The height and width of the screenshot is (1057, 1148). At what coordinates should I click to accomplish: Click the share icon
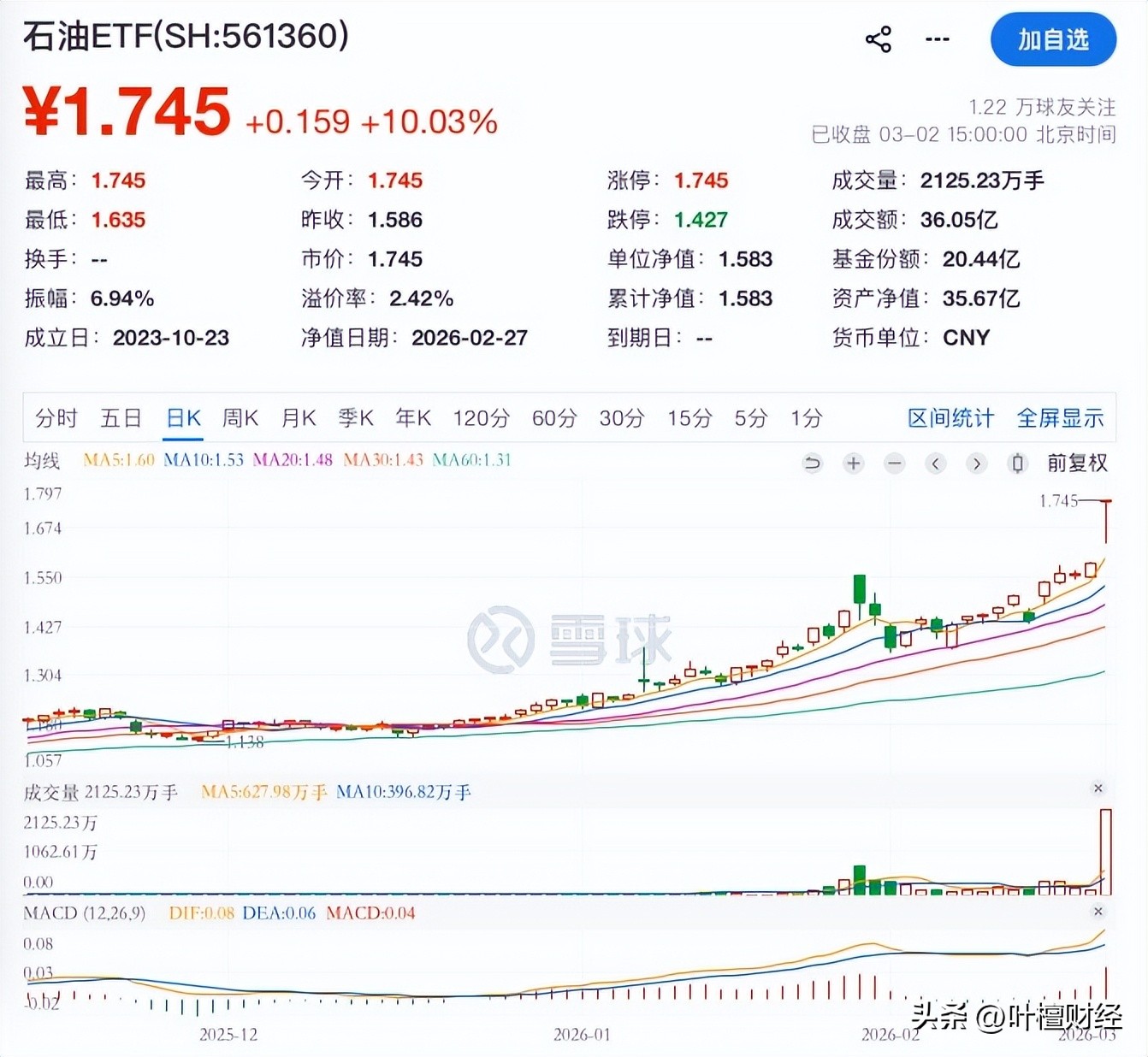coord(879,39)
